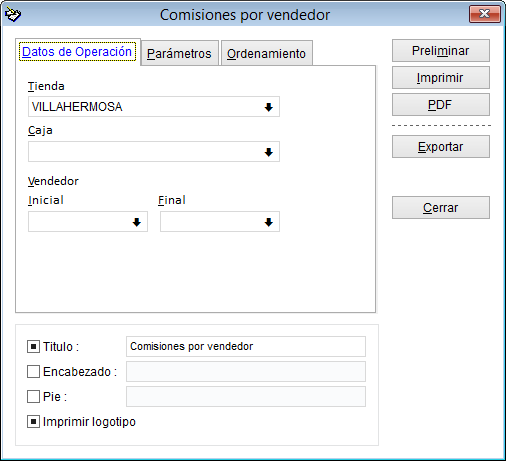The image size is (506, 461).
Task: Generate report with the PDF button
Action: 441,105
